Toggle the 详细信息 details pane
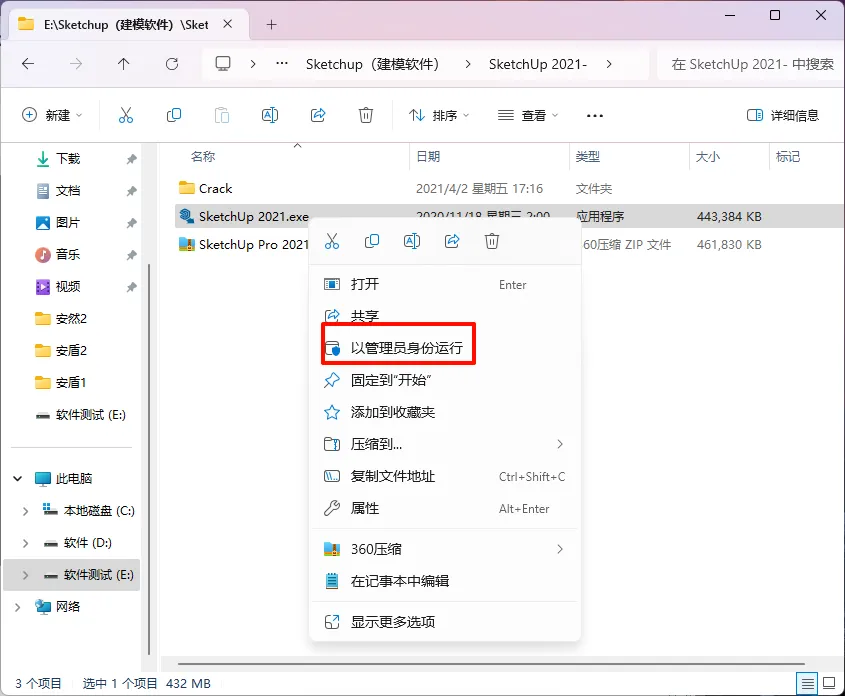Screen dimensions: 845x696 (x=782, y=115)
